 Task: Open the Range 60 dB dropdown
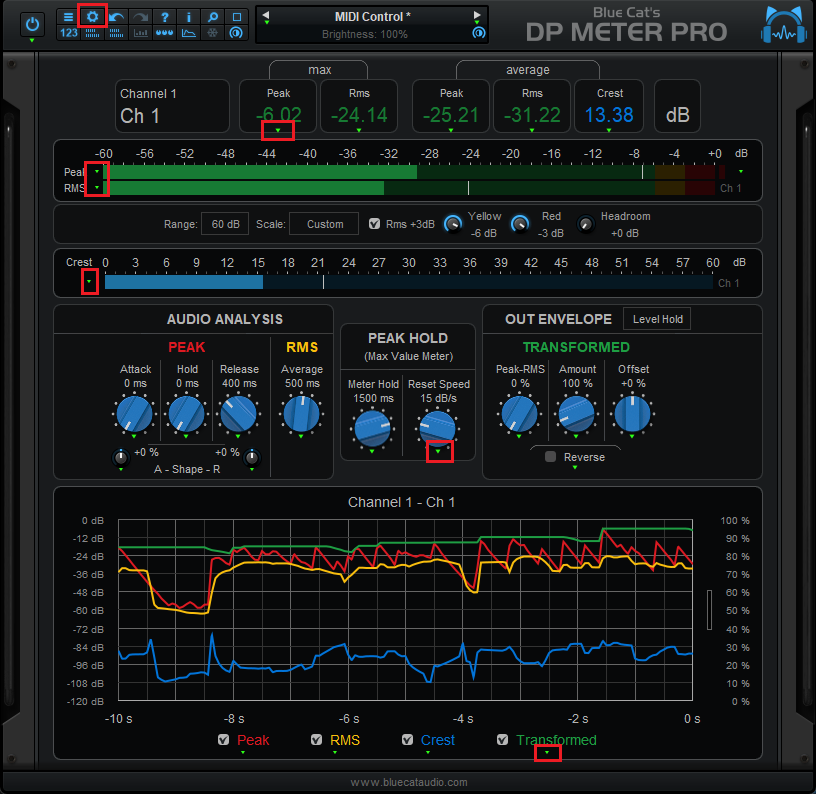click(225, 224)
